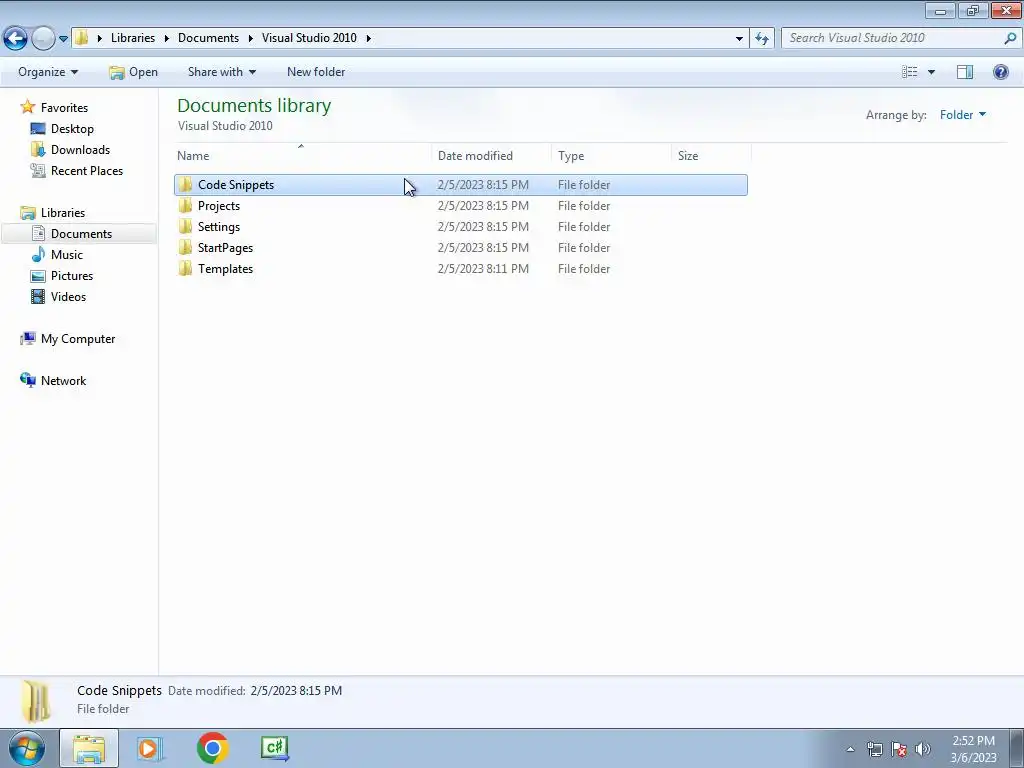The image size is (1024, 768).
Task: Click Documents in the address breadcrumb
Action: tap(208, 38)
